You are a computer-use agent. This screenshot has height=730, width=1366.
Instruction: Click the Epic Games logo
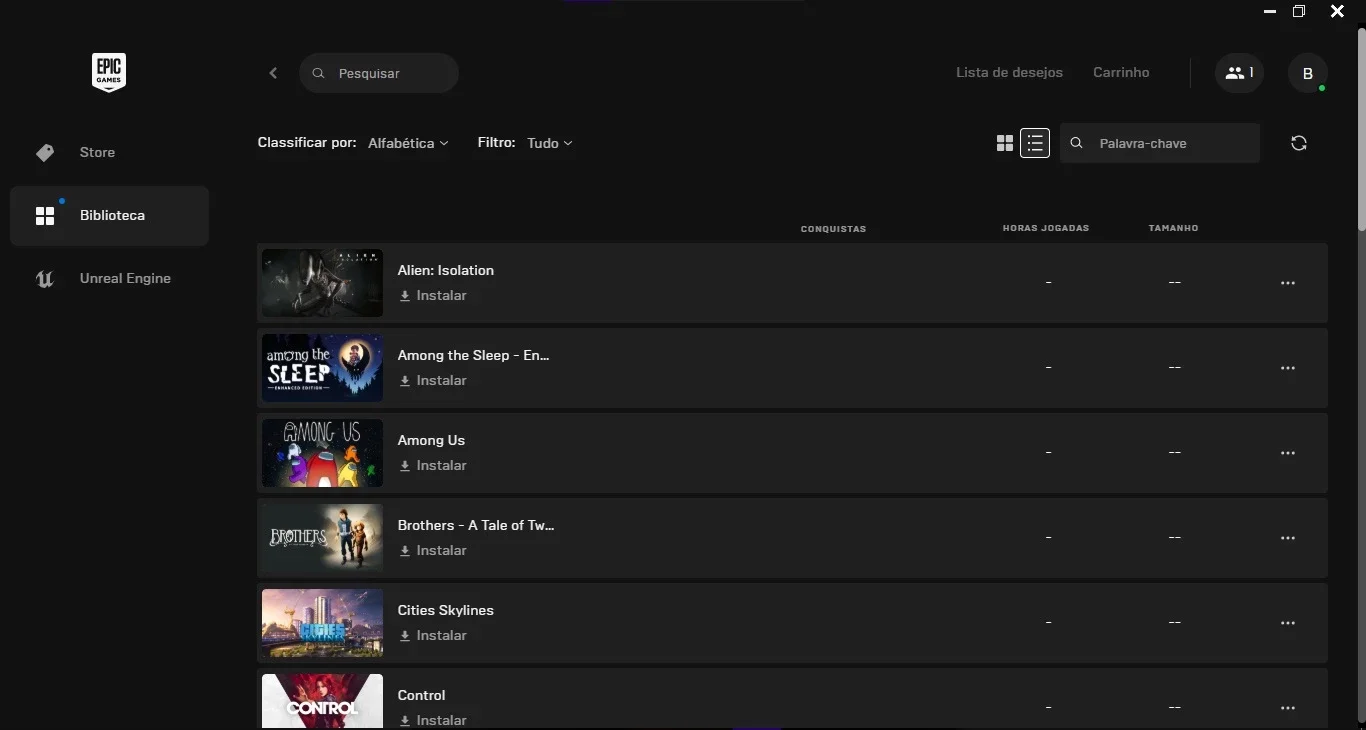pos(109,73)
